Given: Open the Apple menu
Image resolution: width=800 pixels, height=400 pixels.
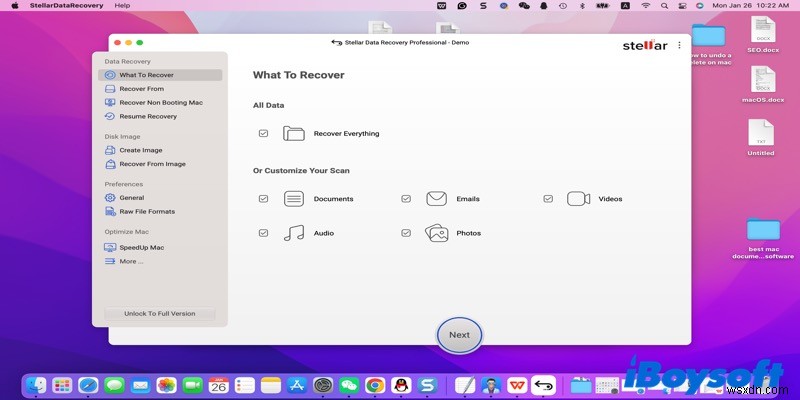Looking at the screenshot, I should pos(15,6).
